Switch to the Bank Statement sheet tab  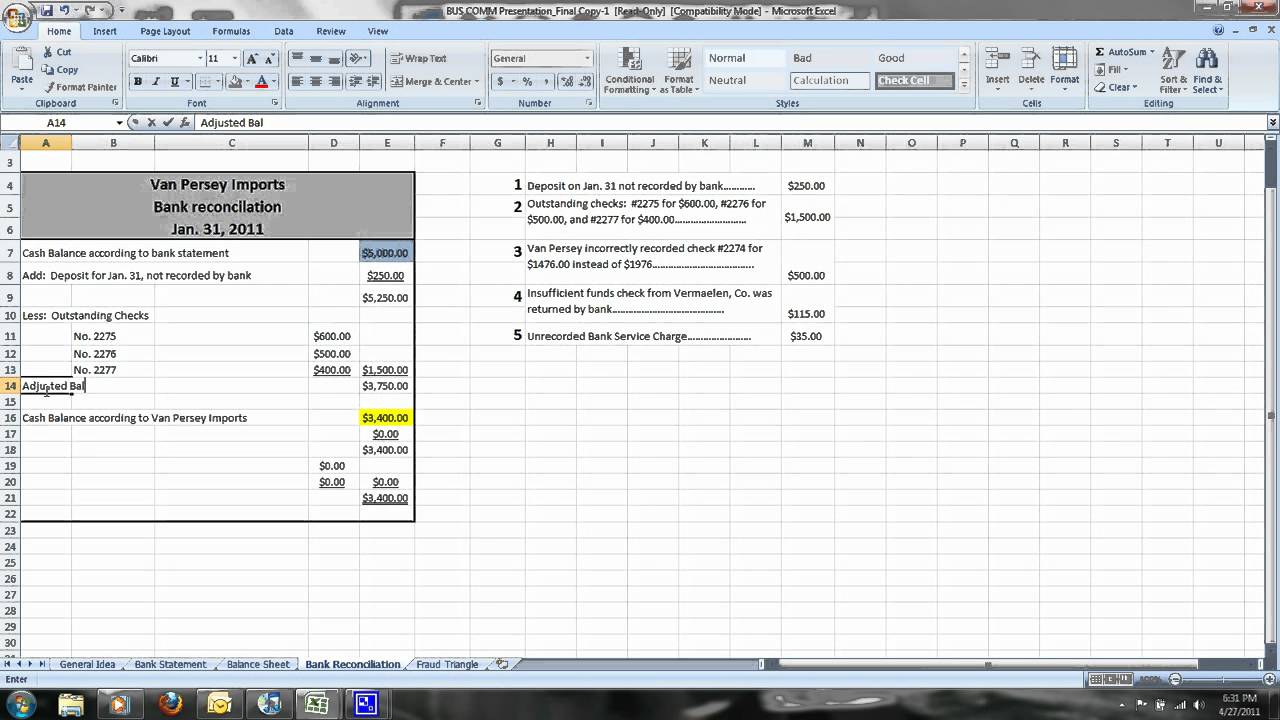pos(170,664)
